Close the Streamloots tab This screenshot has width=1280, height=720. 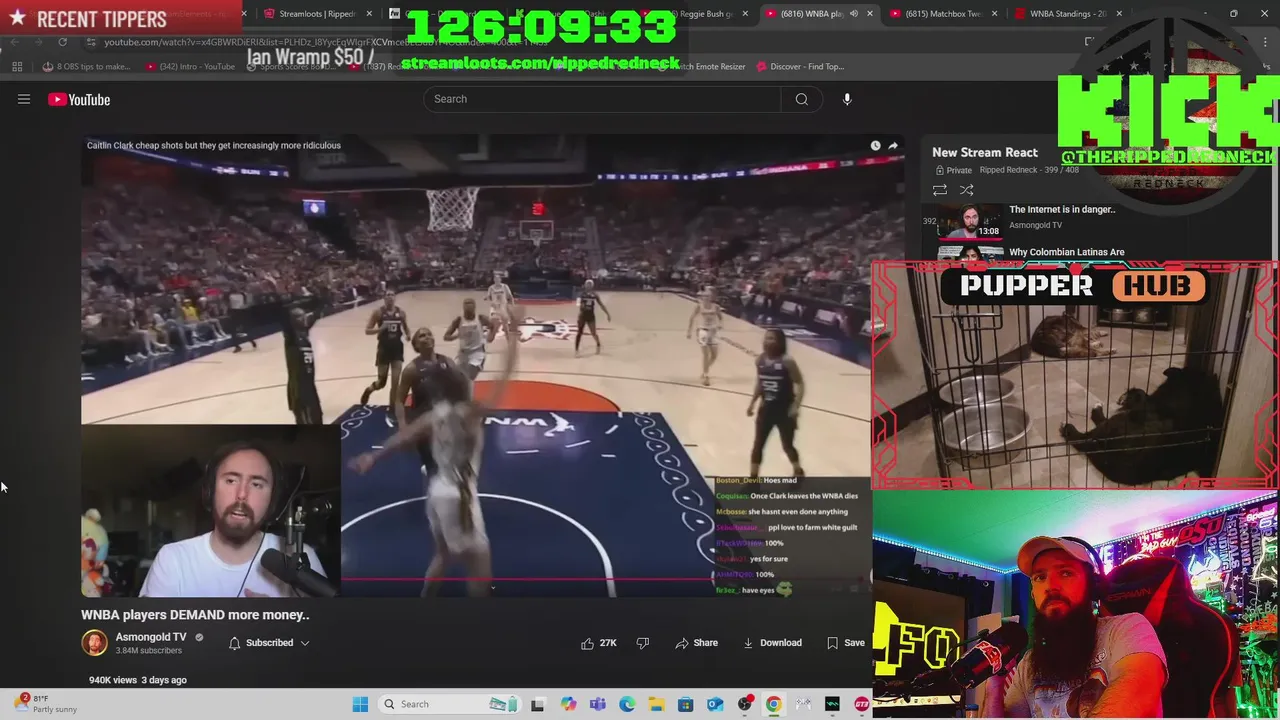point(369,14)
